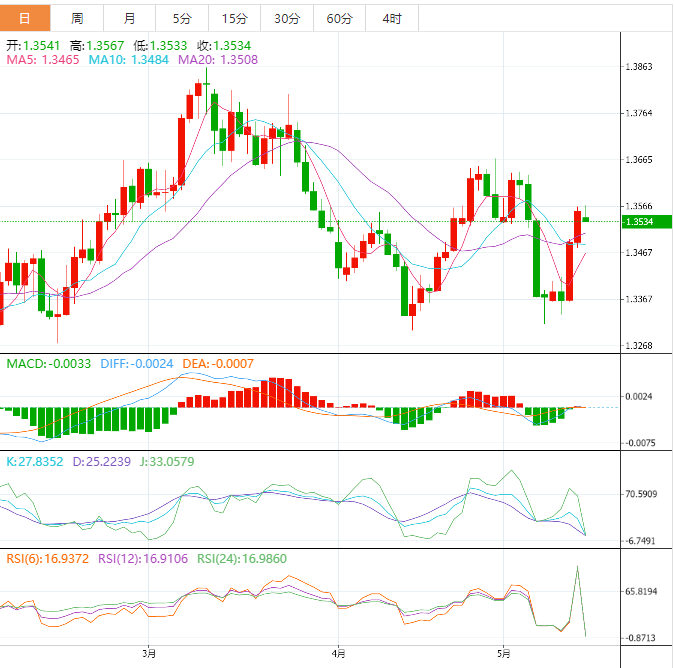The height and width of the screenshot is (668, 674).
Task: Show the 30分 chart tab
Action: [x=286, y=19]
